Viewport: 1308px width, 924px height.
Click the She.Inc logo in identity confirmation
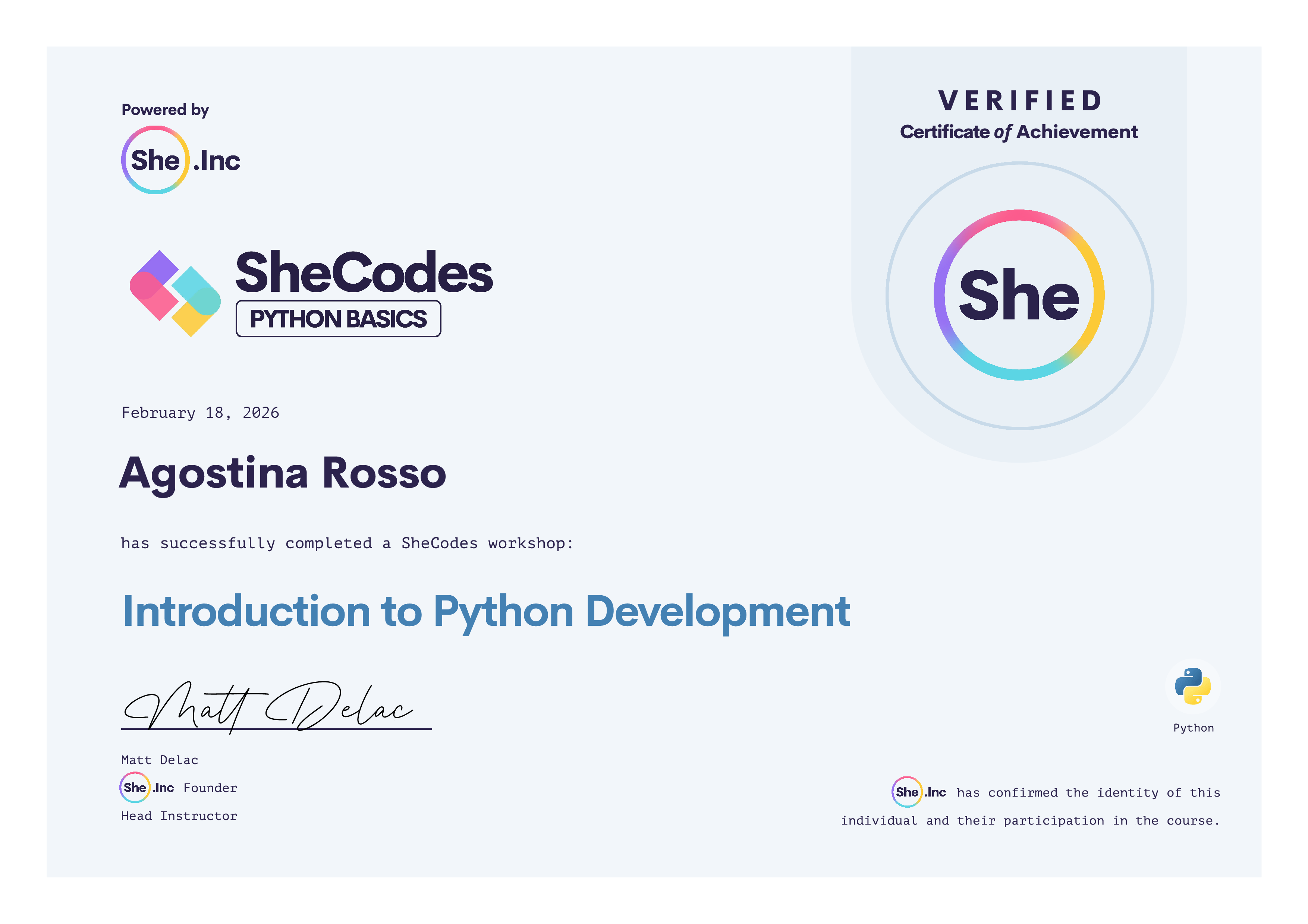point(918,792)
